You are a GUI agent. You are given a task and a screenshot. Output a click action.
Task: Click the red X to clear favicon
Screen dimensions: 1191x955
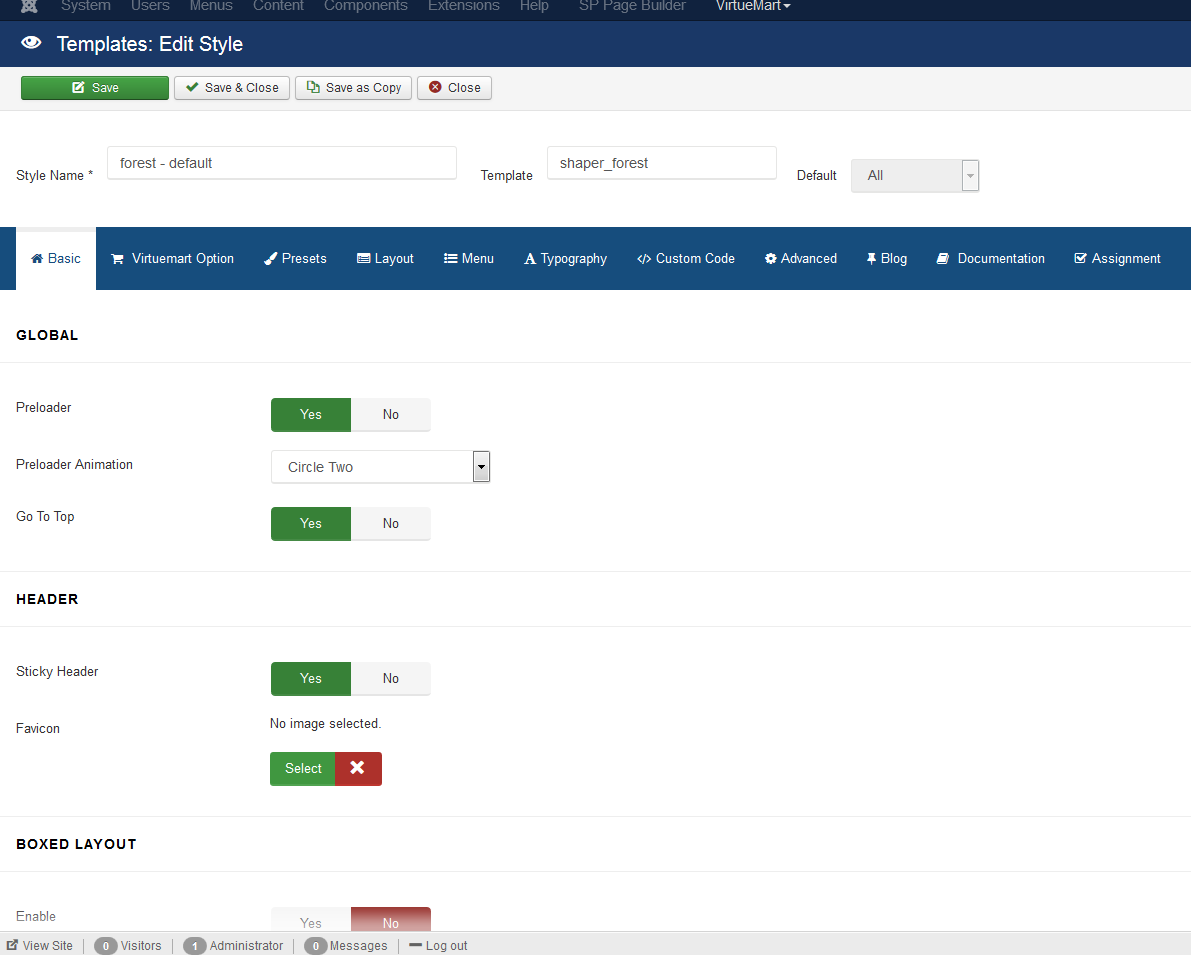click(358, 768)
